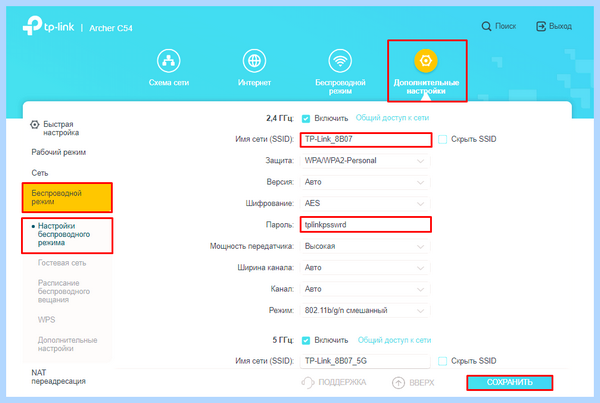Open the Шифрование dropdown showing AES
600x403 pixels.
365,204
